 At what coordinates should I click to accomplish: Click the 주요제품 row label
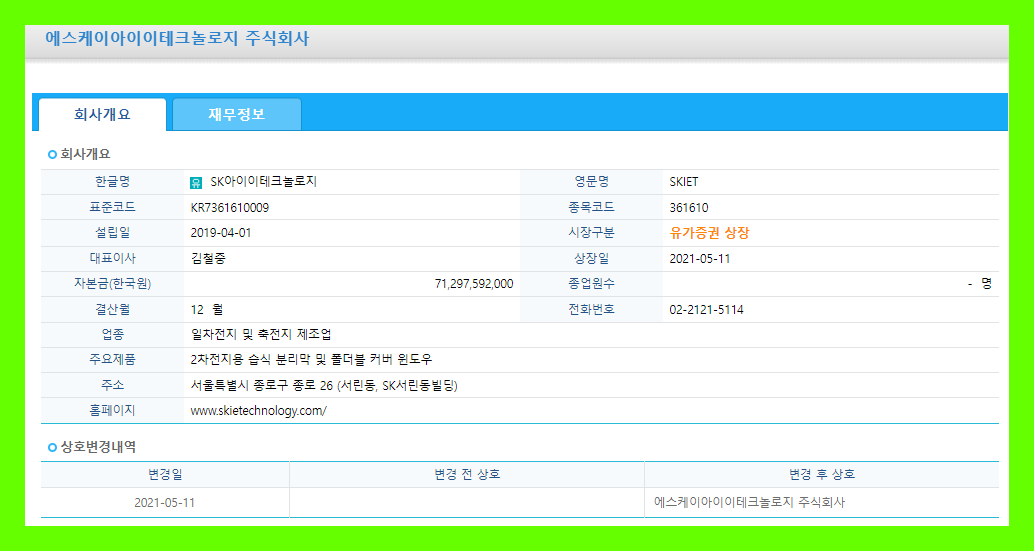click(x=113, y=360)
